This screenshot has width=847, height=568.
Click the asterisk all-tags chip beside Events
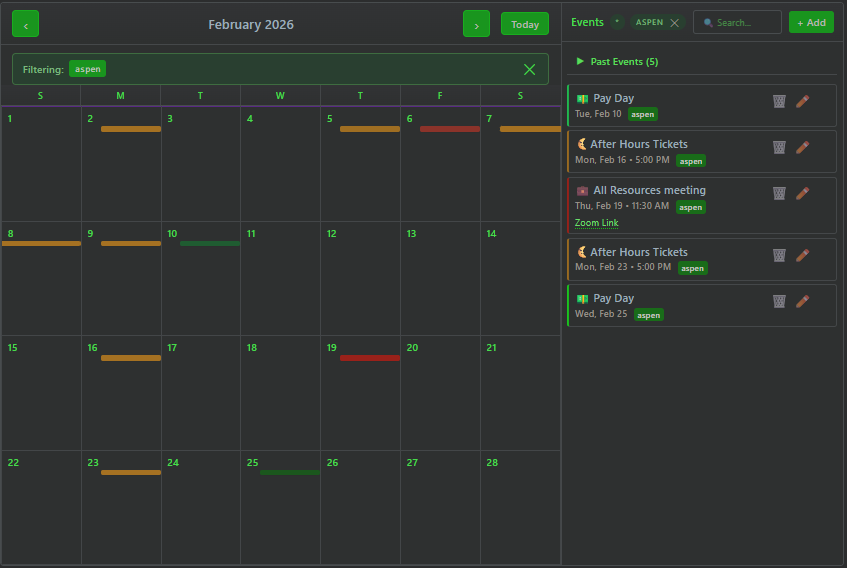pyautogui.click(x=617, y=22)
